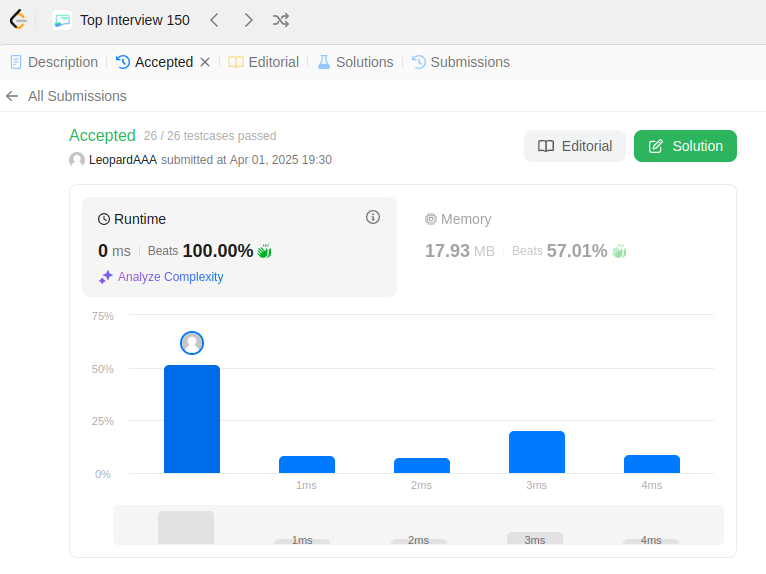Open Analyze Complexity link
Viewport: 766px width, 574px height.
pos(170,277)
